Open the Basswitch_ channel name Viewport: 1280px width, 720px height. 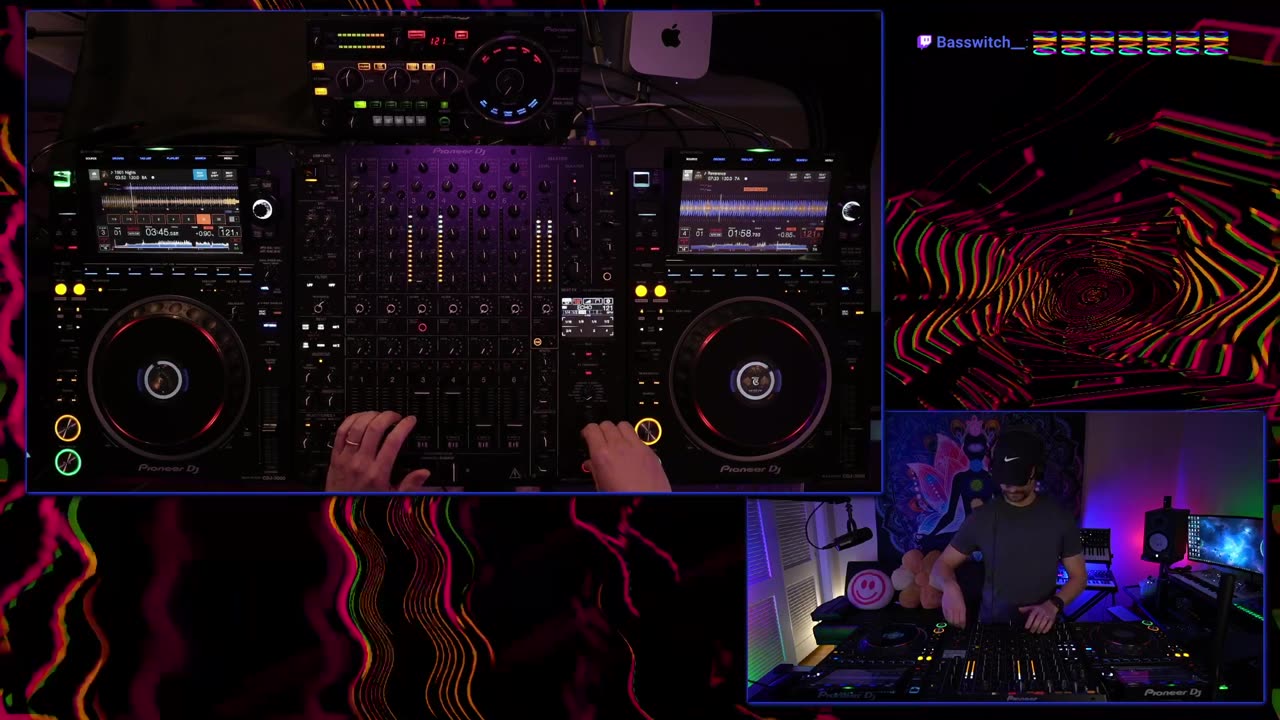[x=980, y=42]
